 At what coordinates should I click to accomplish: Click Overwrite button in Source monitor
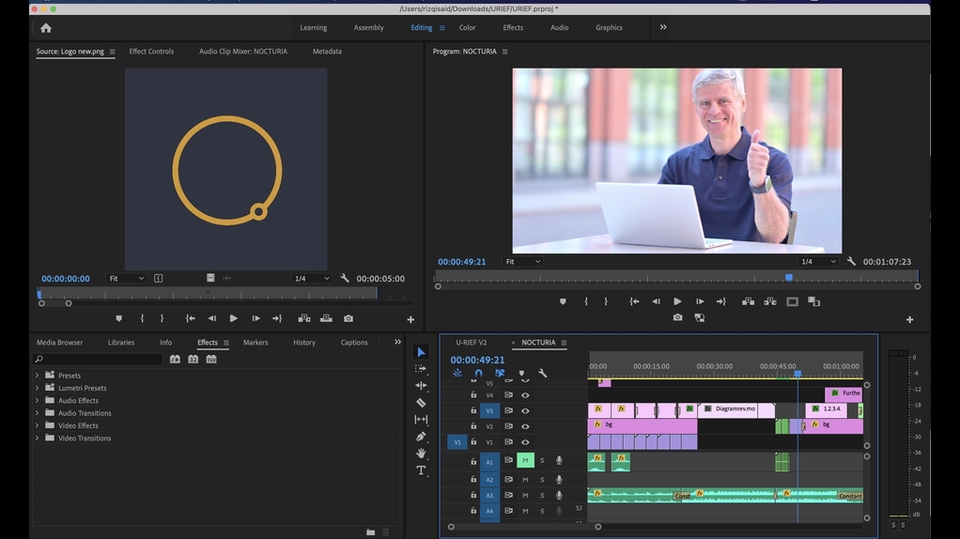(x=326, y=318)
